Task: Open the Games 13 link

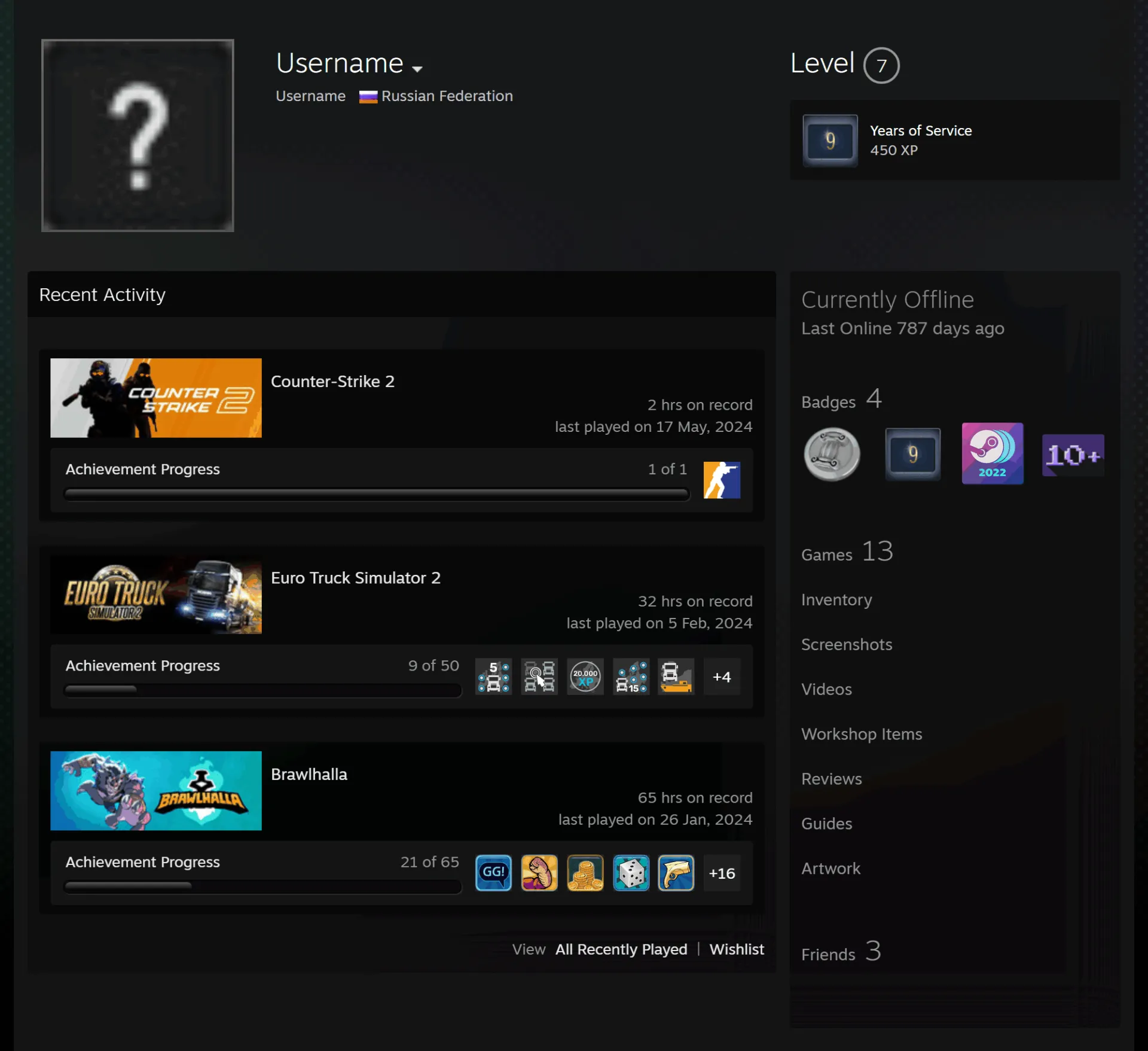Action: click(x=847, y=552)
